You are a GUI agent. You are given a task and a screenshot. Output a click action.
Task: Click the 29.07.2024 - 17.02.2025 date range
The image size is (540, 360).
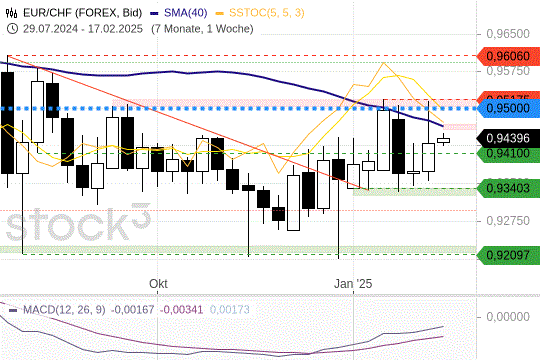83,29
